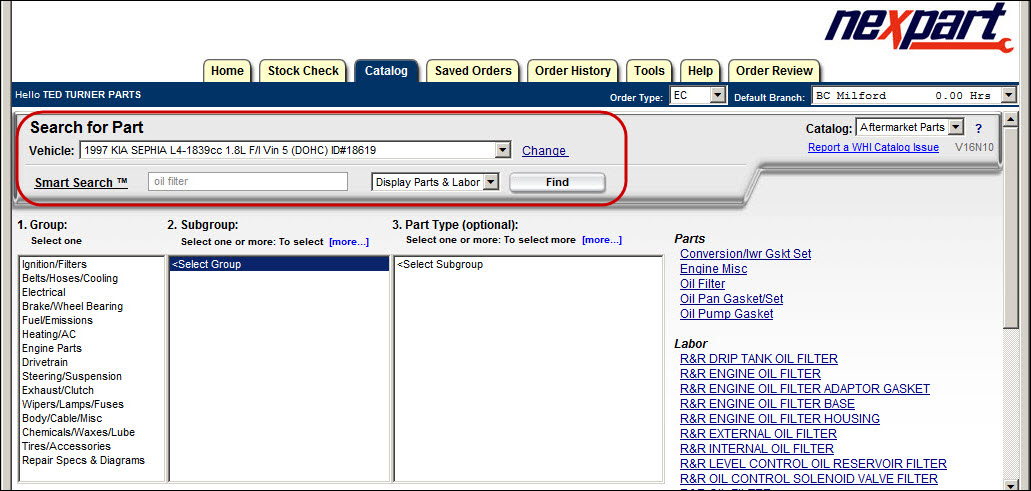Select Brake/Wheel Bearing group
1031x491 pixels.
72,306
